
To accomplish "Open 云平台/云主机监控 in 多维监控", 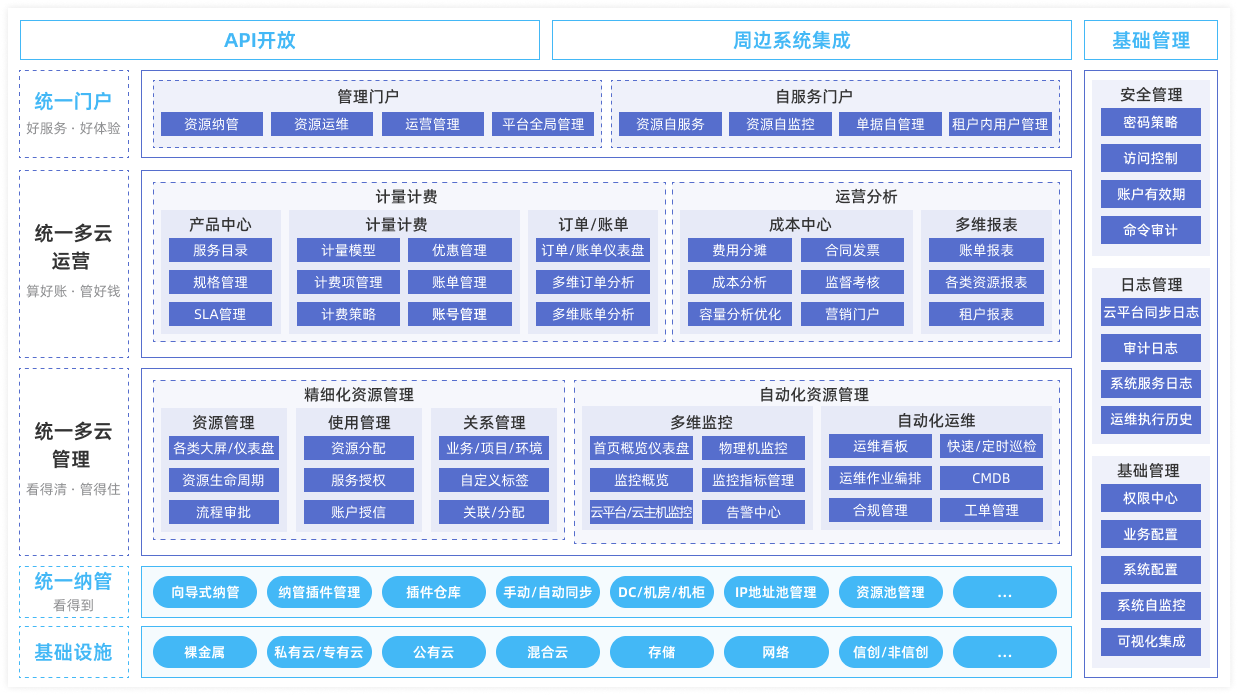I will tap(639, 512).
